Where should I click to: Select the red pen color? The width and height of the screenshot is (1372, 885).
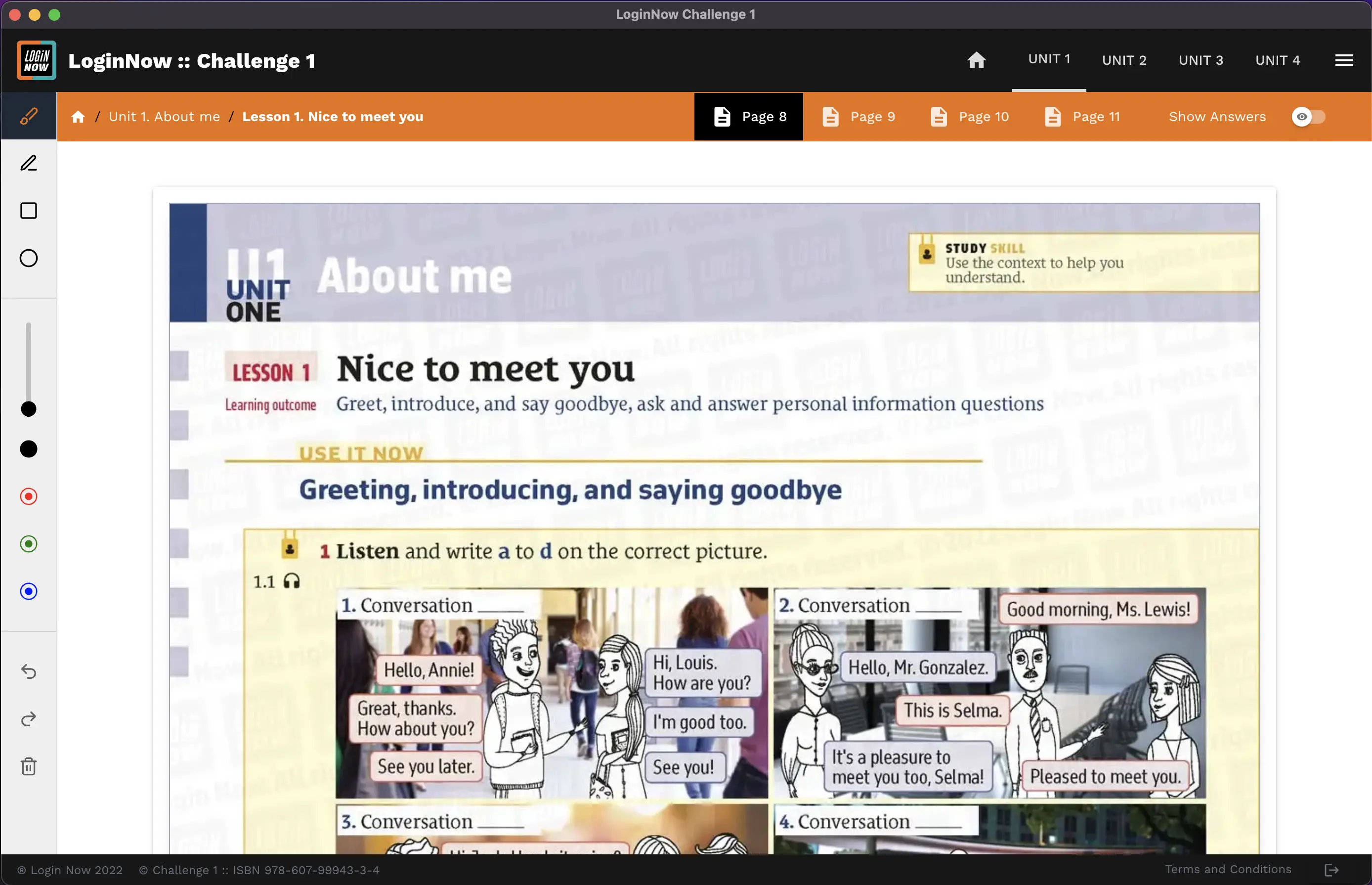point(29,496)
